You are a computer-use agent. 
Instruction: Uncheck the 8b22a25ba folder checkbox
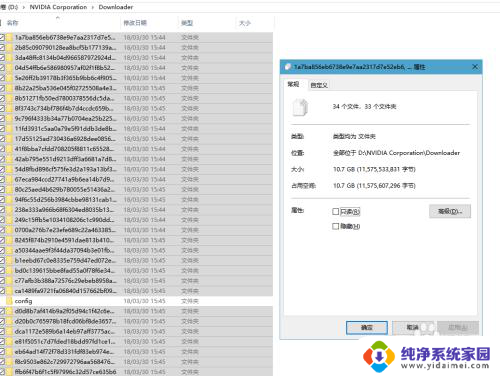coord(2,88)
